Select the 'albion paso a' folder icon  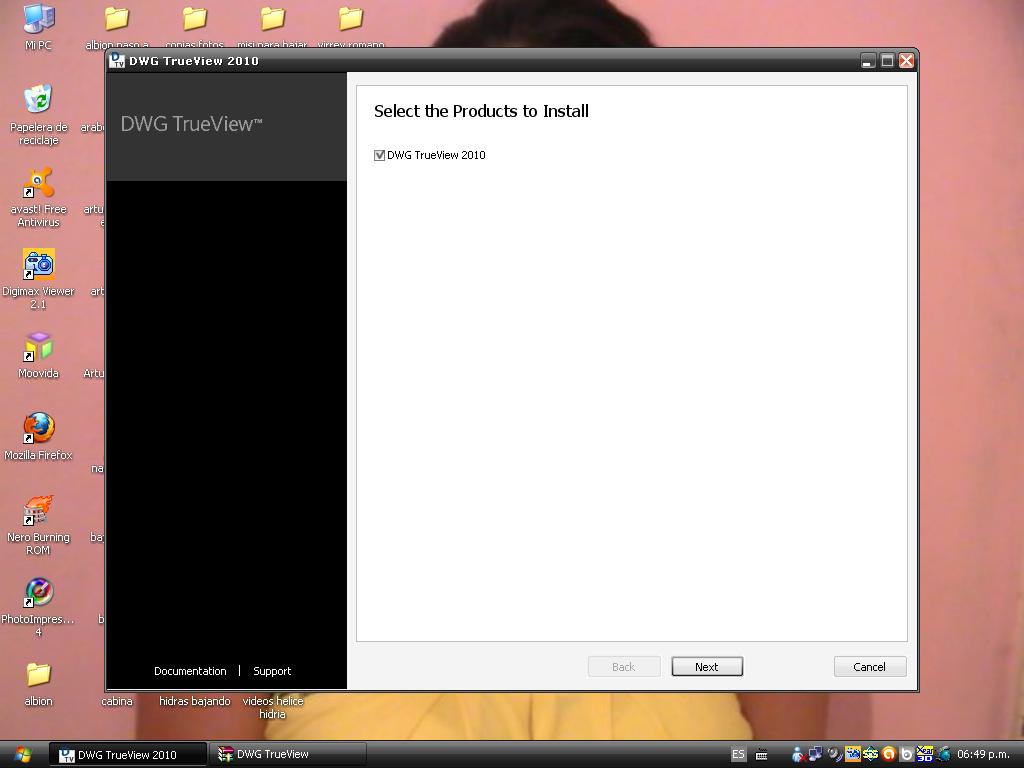coord(117,18)
